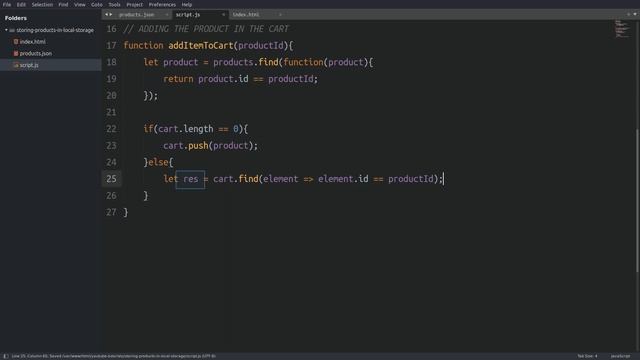Open products.json from the sidebar
Image resolution: width=640 pixels, height=360 pixels.
(36, 53)
